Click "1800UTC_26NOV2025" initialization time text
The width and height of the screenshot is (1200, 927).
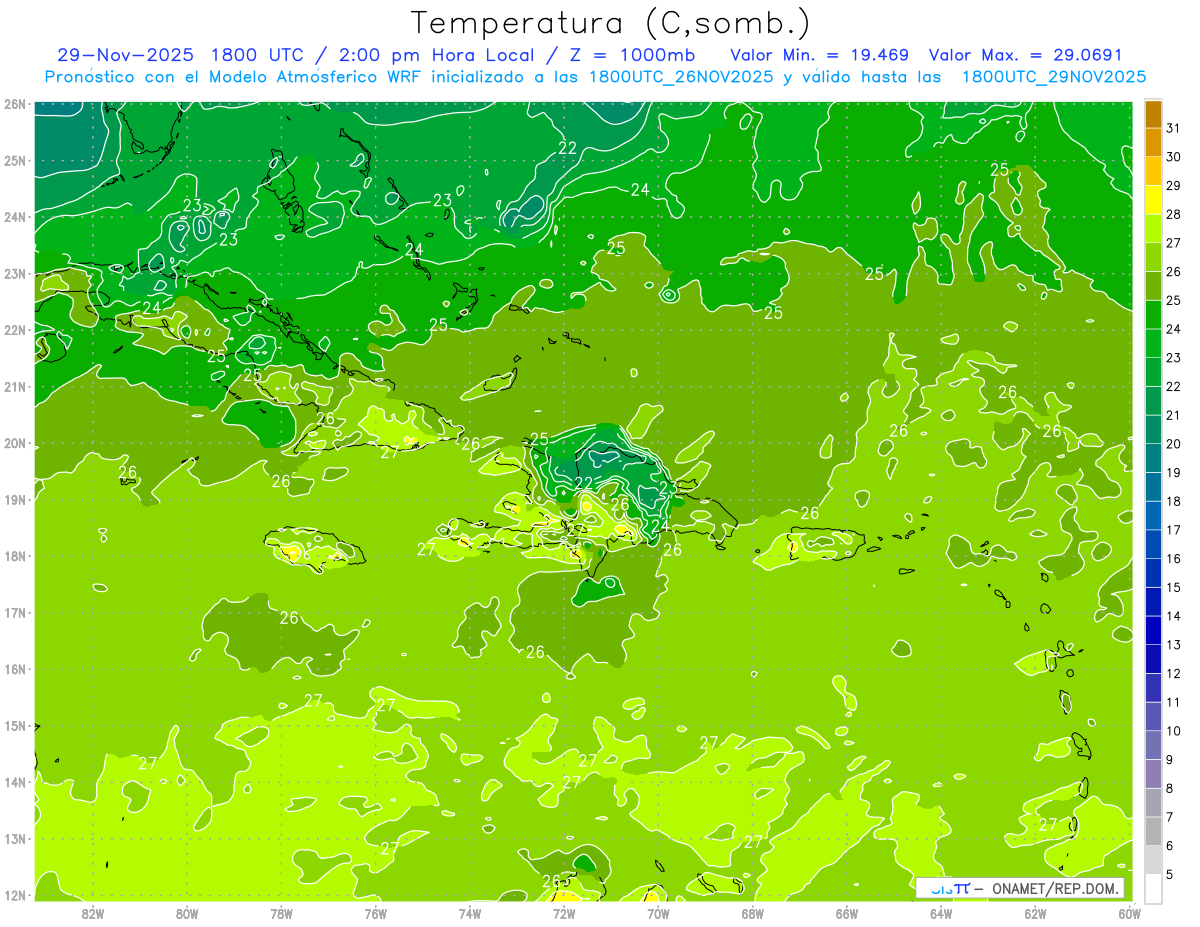pos(681,76)
